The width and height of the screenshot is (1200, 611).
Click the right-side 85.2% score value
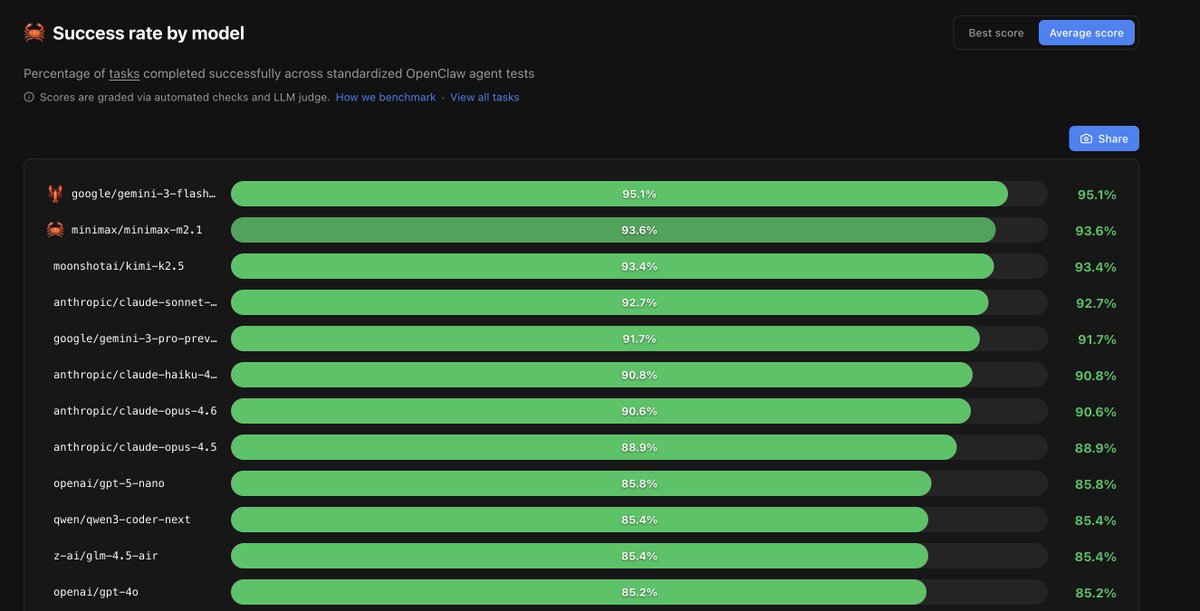[1096, 593]
